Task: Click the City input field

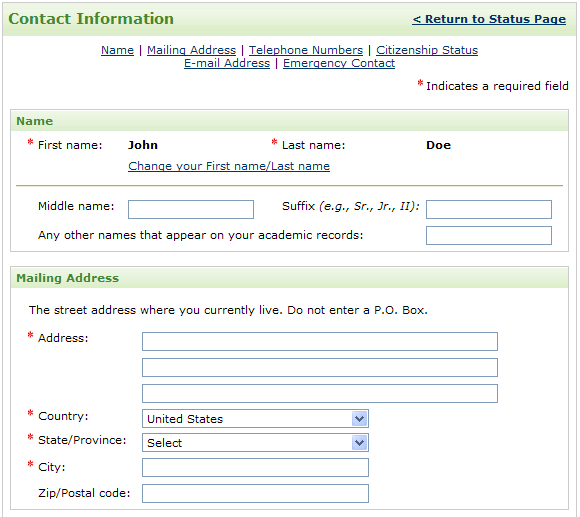Action: click(x=255, y=467)
